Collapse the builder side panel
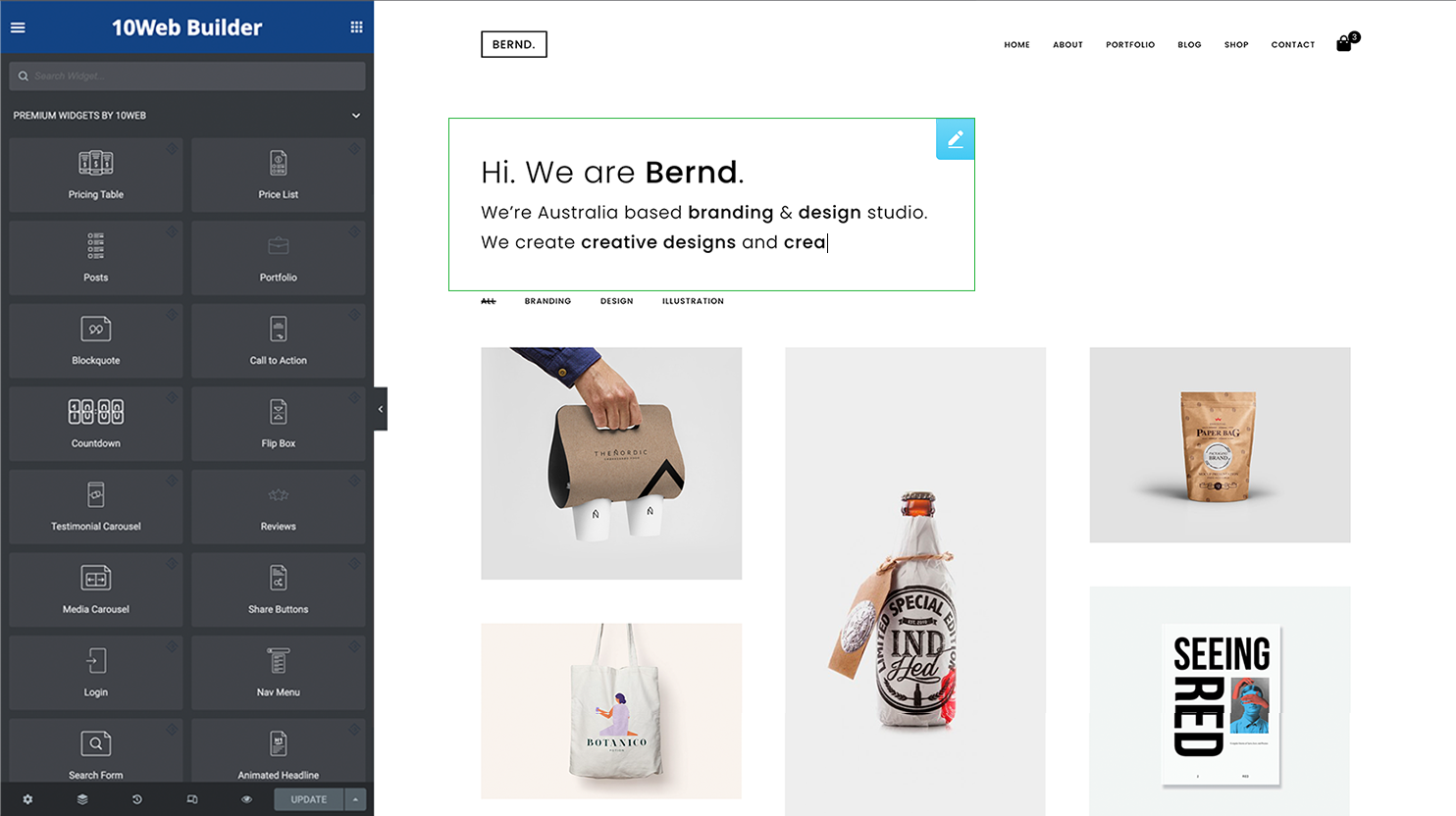This screenshot has width=1456, height=816. point(381,409)
